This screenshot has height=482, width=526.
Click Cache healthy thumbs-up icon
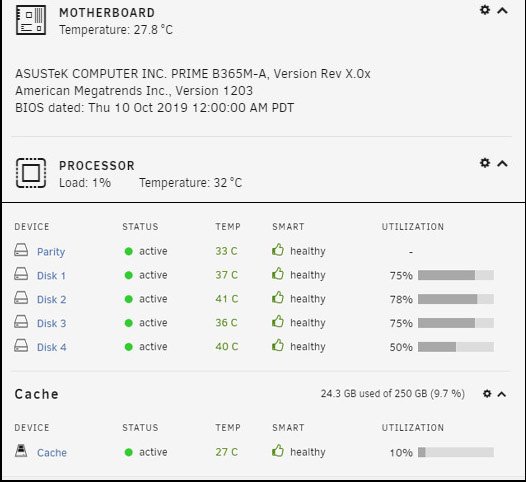(278, 451)
